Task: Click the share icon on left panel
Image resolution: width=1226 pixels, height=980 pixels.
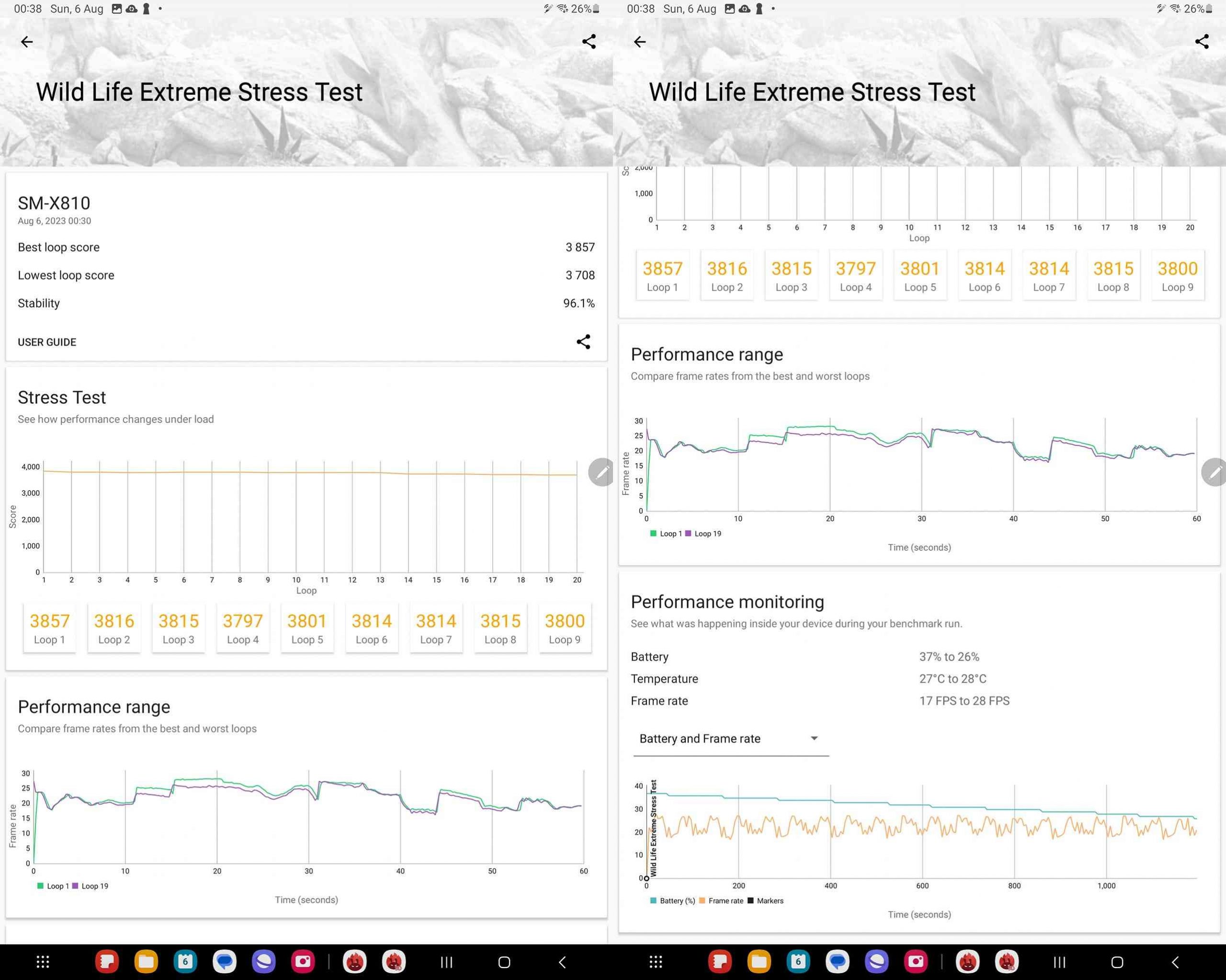Action: point(589,41)
